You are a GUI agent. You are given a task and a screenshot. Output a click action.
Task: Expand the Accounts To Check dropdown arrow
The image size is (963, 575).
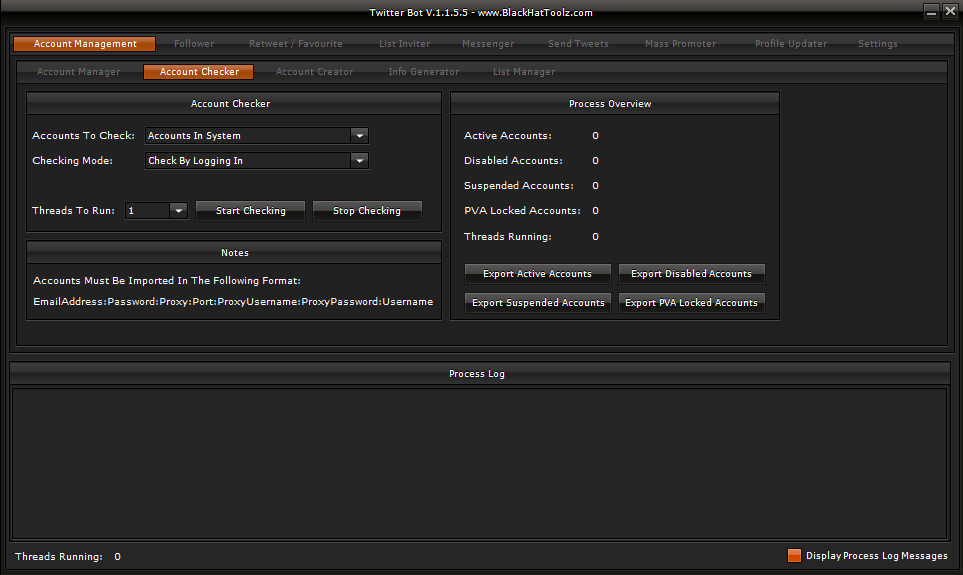point(360,136)
